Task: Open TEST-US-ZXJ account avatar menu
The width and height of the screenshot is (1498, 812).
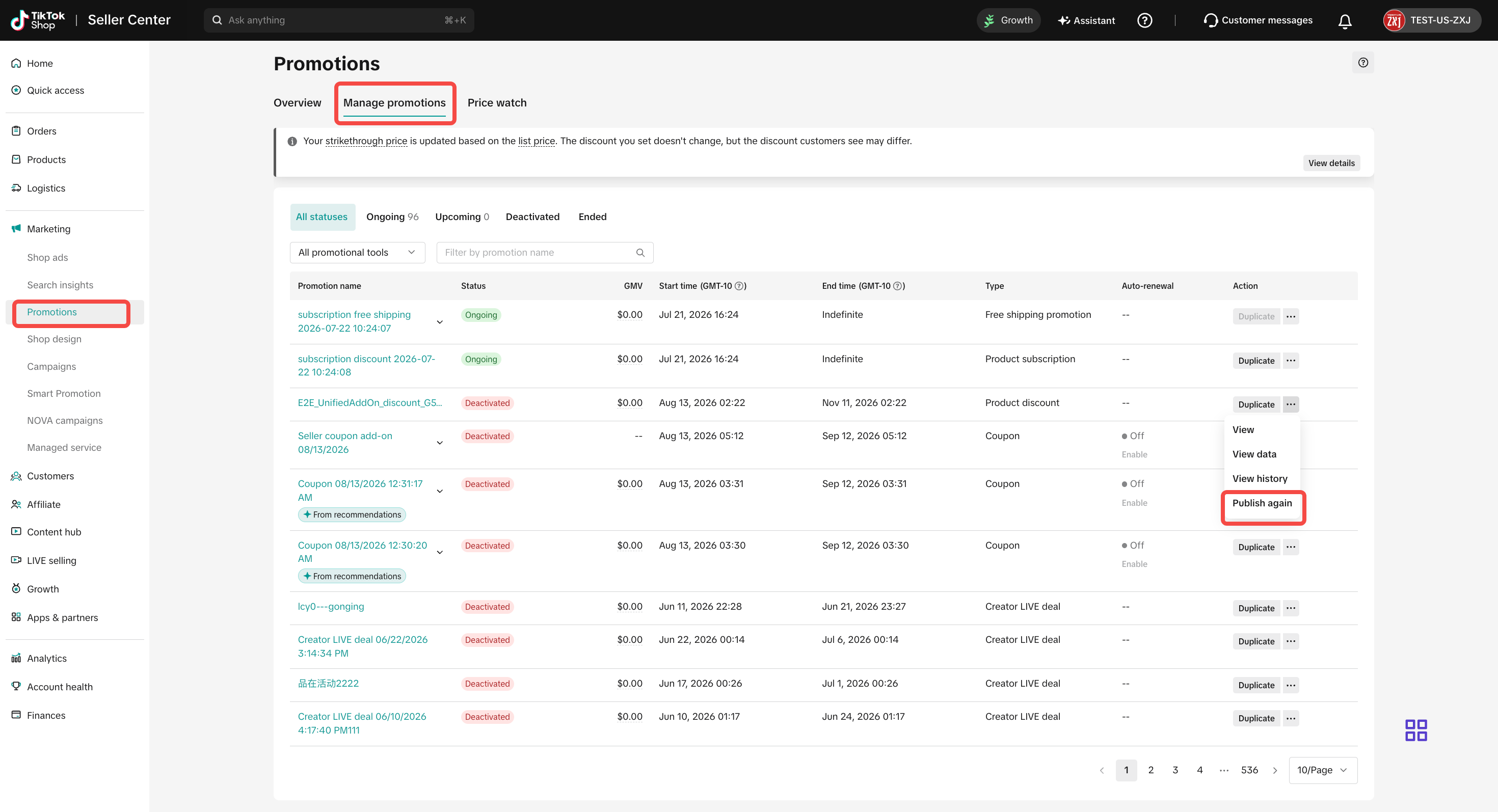Action: click(1431, 20)
